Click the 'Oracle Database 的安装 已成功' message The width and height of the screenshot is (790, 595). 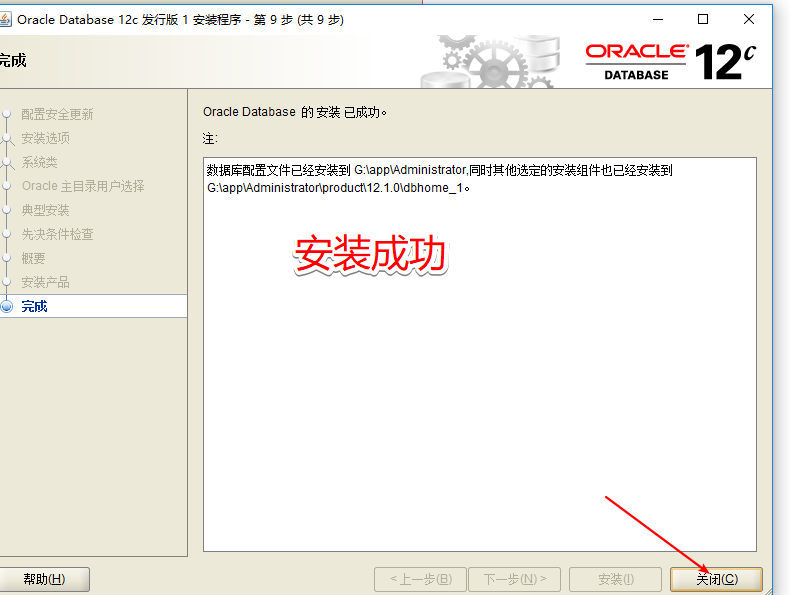click(295, 112)
